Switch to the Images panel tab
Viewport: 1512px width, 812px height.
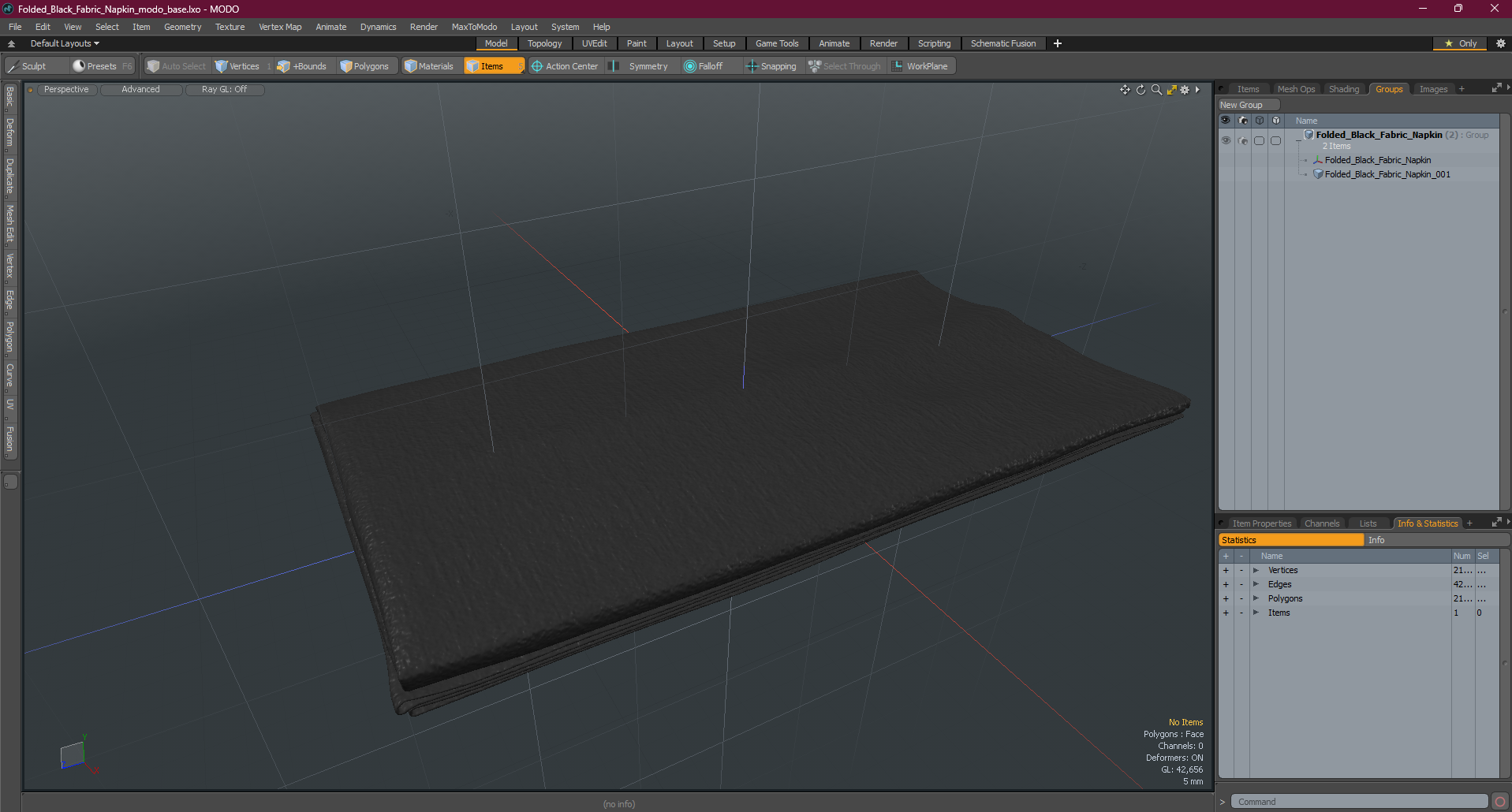[1433, 89]
